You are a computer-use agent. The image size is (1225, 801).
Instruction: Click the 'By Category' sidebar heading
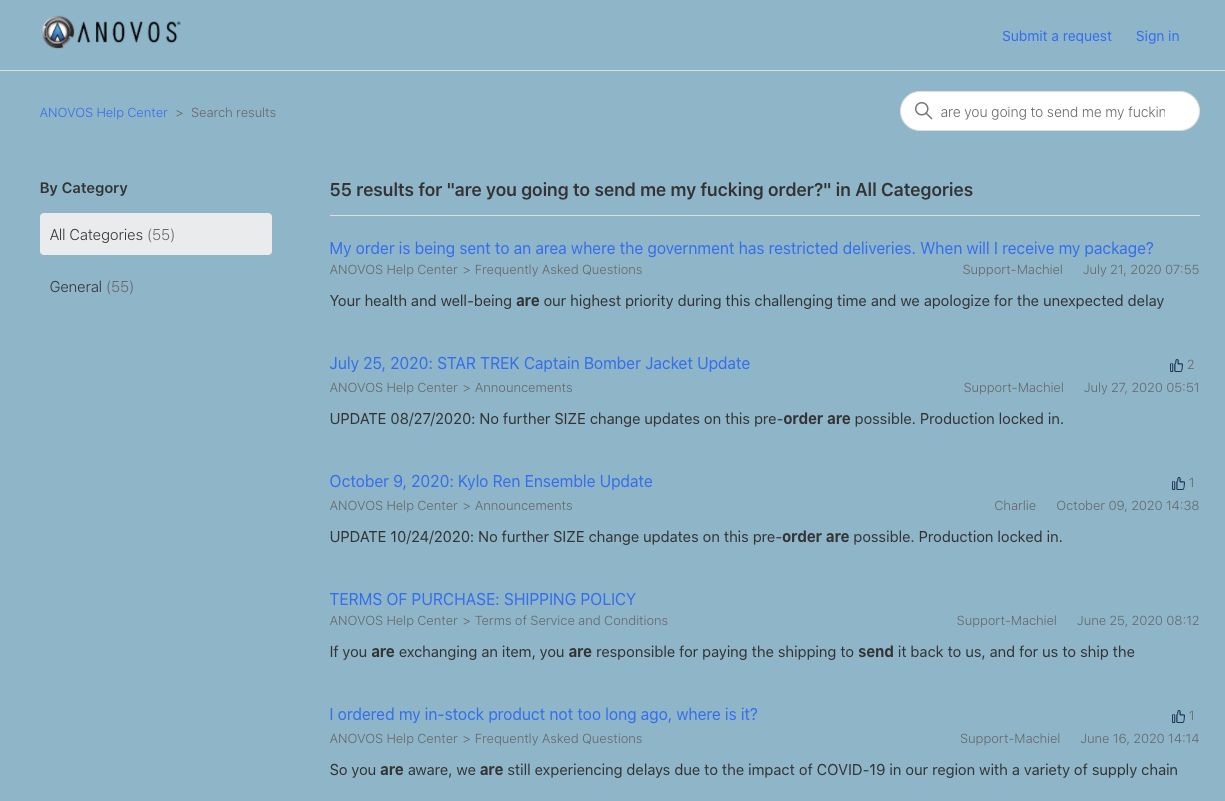84,188
